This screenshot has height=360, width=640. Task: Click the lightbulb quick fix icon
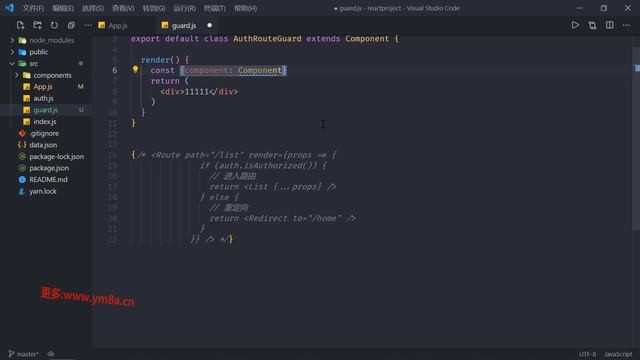point(136,70)
